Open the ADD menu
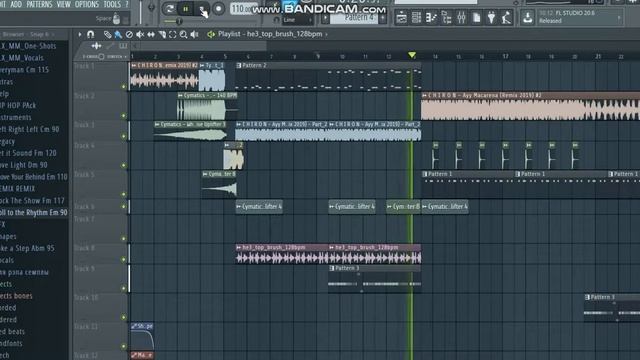This screenshot has height=360, width=640. click(16, 4)
